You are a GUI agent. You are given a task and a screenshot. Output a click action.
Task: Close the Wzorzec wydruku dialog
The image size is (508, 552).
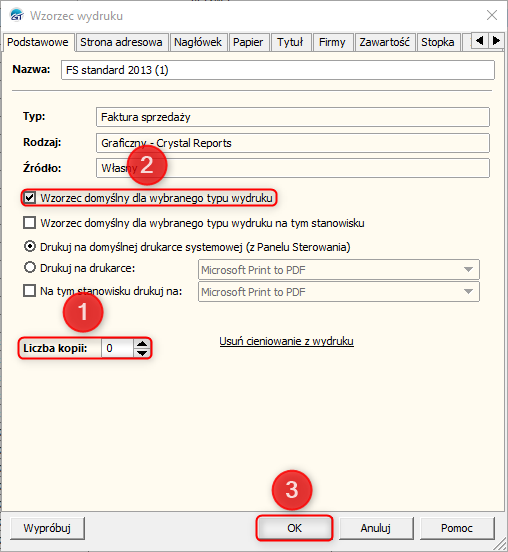[491, 15]
